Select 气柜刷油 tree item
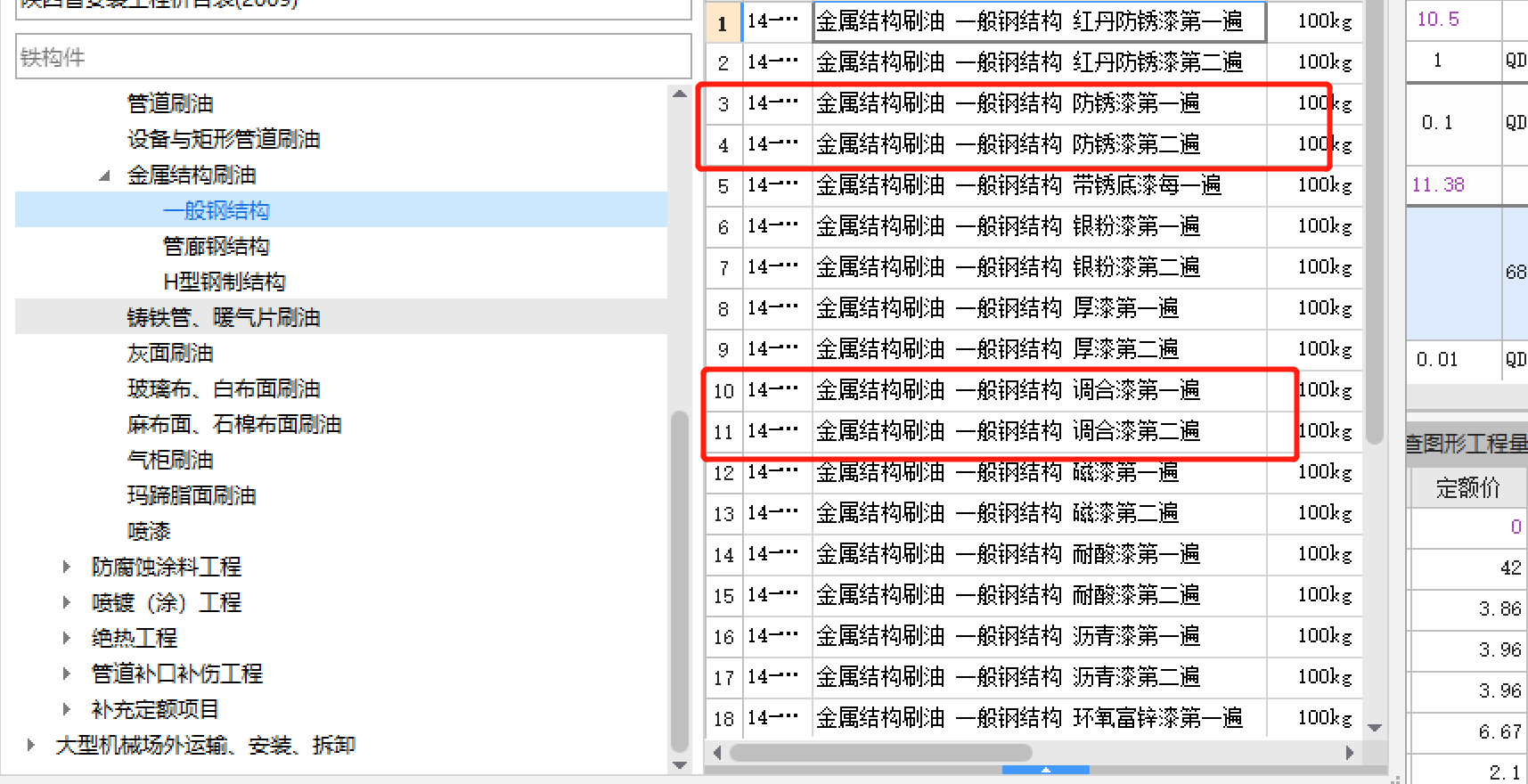 pyautogui.click(x=170, y=460)
